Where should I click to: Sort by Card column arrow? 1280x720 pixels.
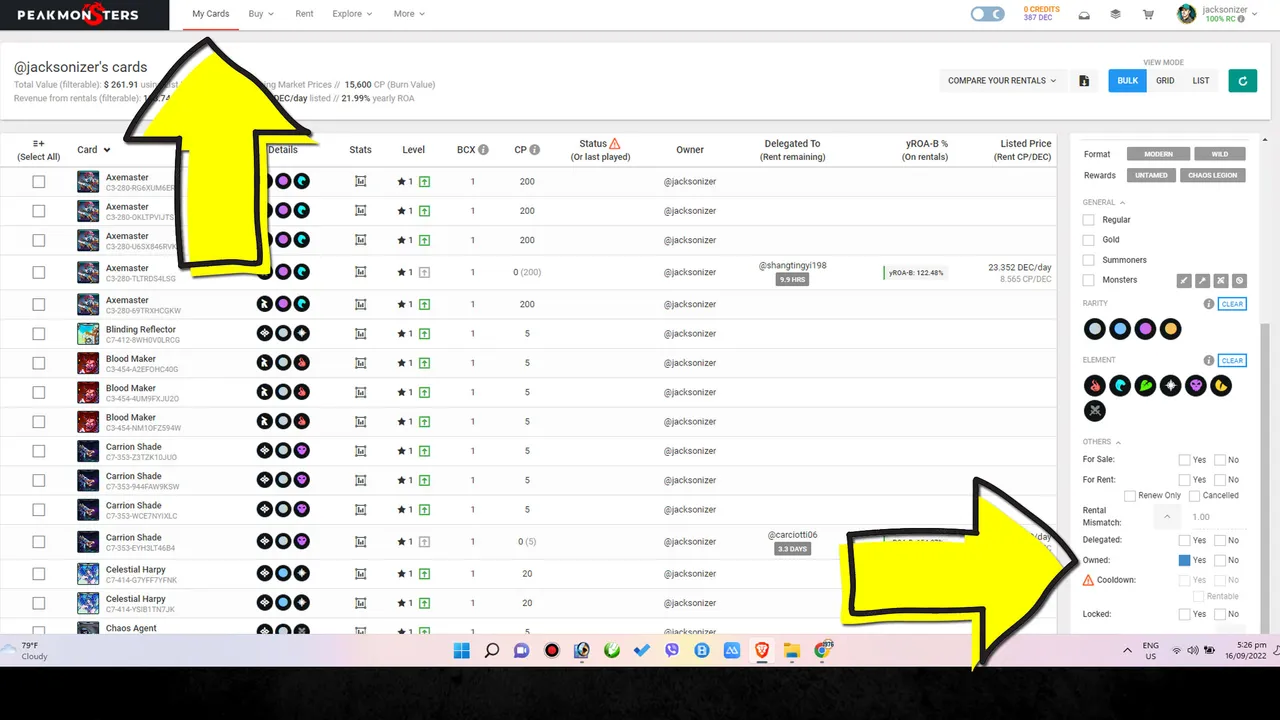pyautogui.click(x=107, y=150)
